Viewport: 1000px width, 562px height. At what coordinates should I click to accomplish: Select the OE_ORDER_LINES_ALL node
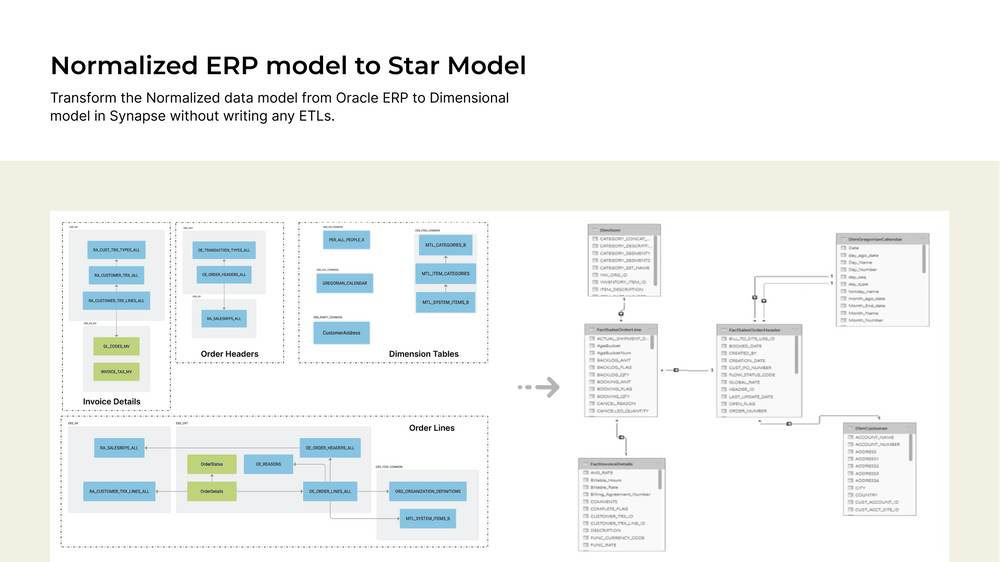(x=330, y=491)
